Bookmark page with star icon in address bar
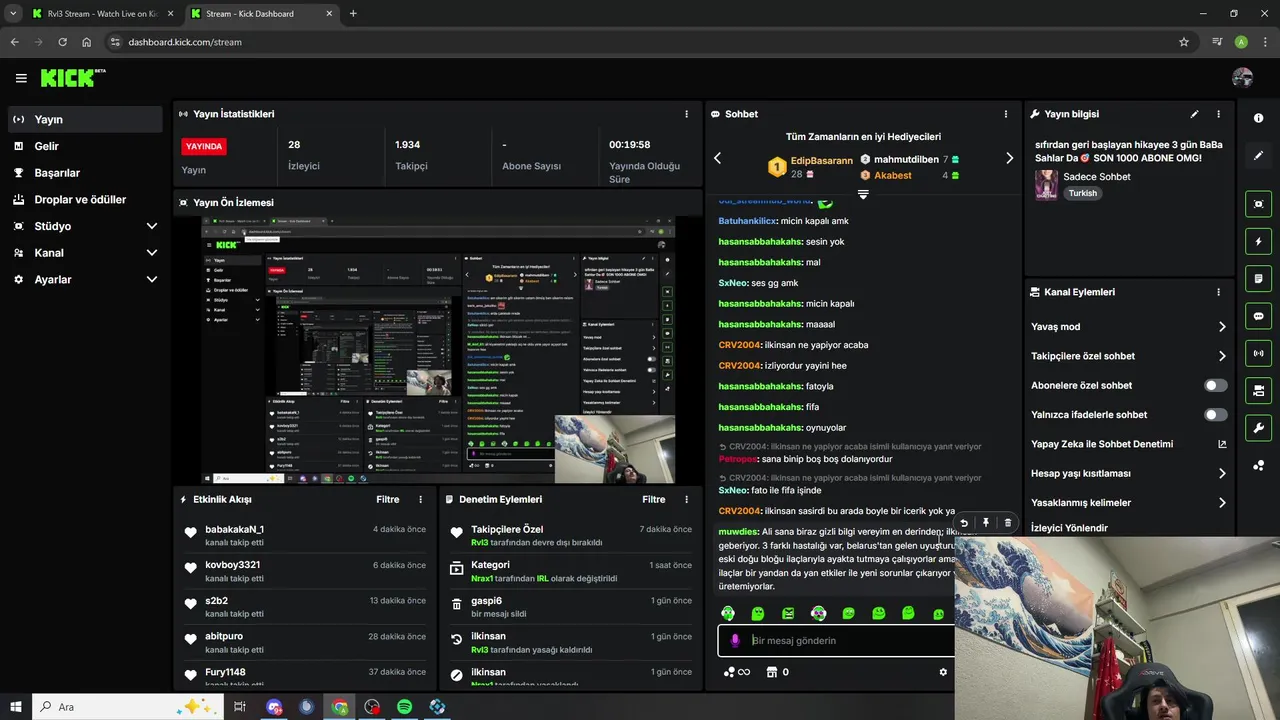 pos(1184,42)
